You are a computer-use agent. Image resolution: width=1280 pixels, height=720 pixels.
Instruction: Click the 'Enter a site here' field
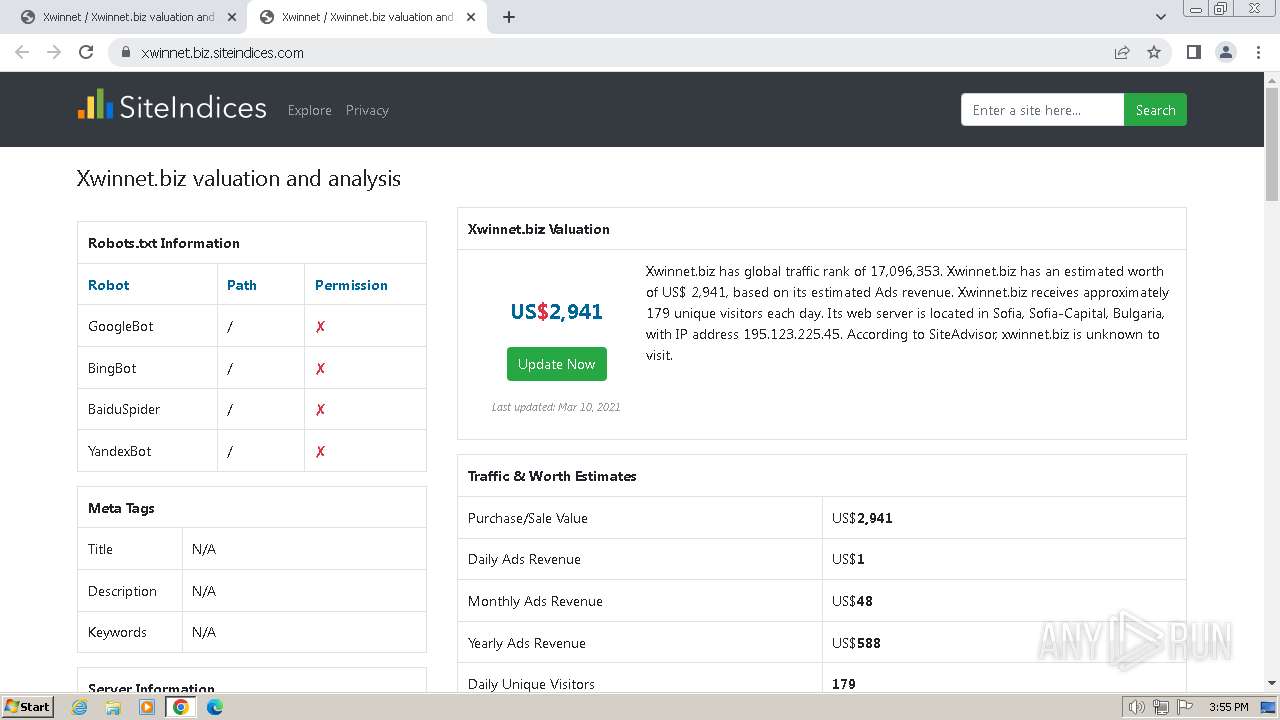point(1042,110)
